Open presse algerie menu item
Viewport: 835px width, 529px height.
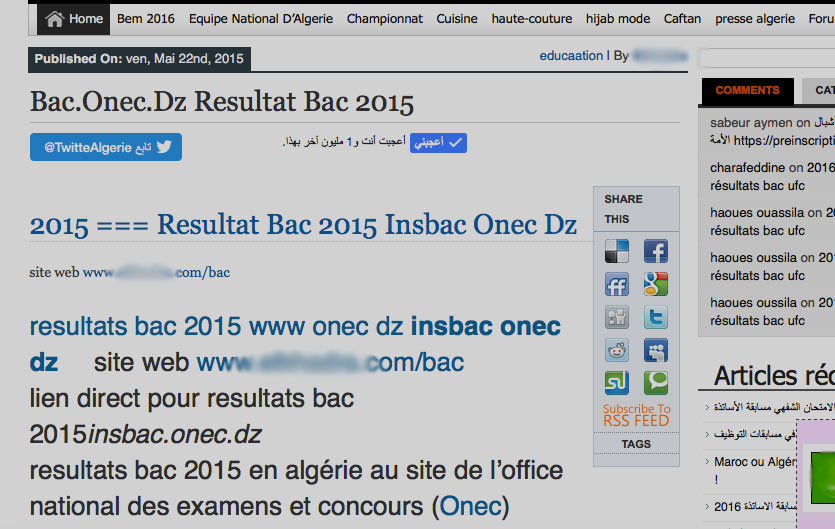(755, 19)
